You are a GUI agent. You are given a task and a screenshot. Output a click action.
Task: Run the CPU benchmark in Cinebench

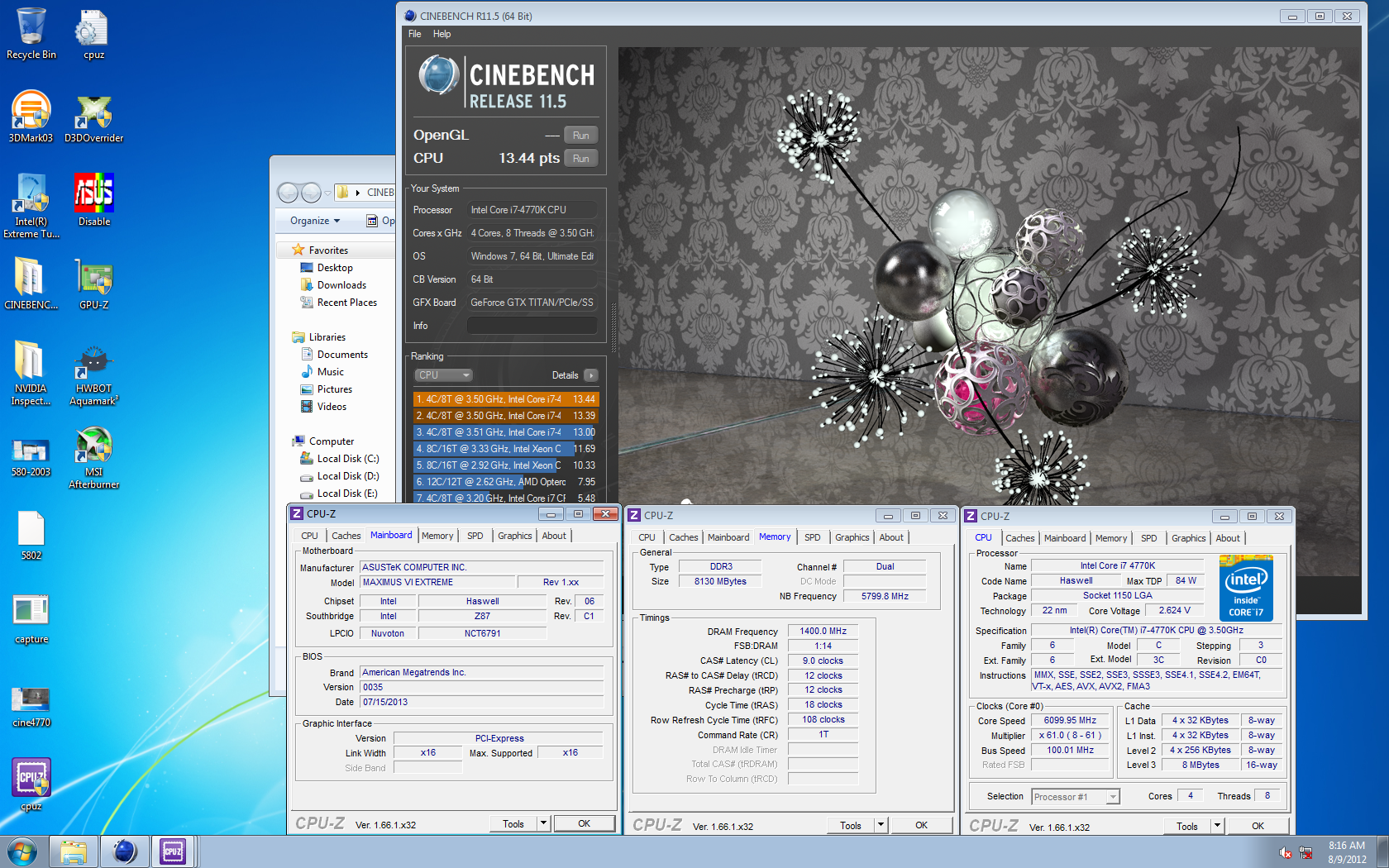(x=581, y=159)
